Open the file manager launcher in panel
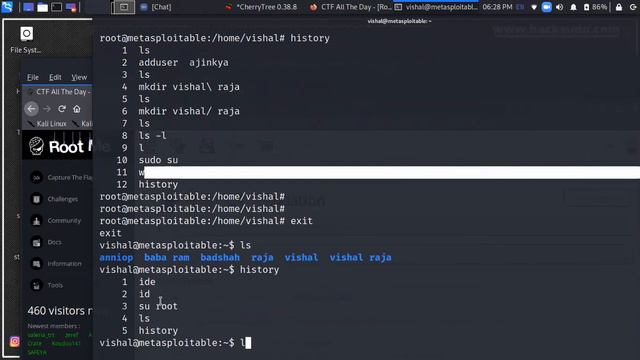Screen dimensions: 640x360 click(42, 7)
